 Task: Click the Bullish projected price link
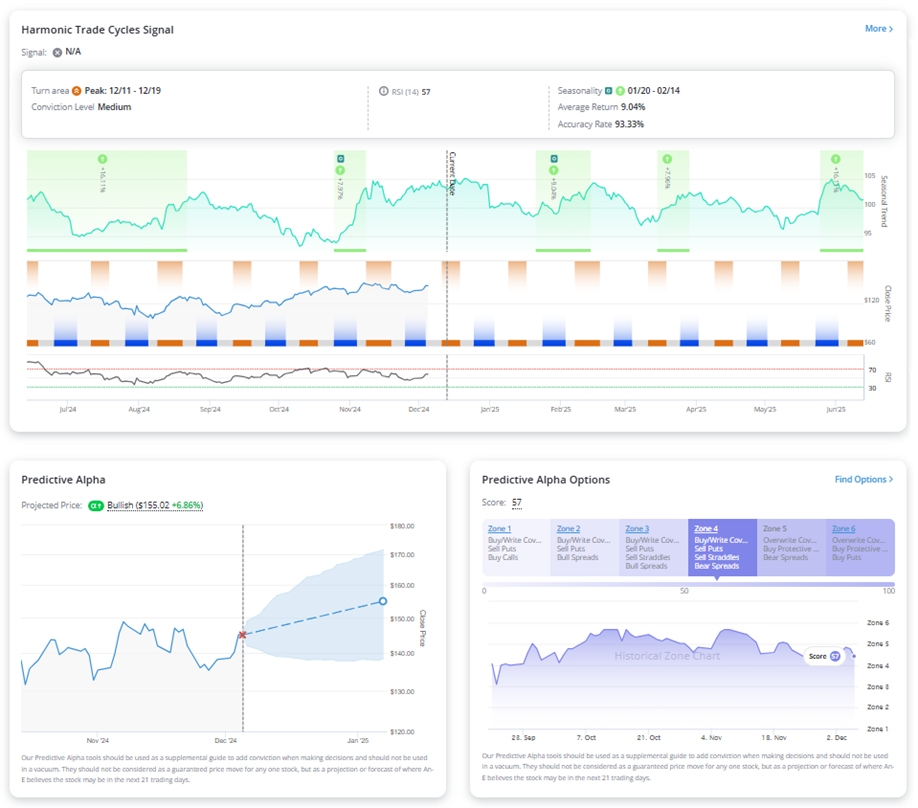tap(155, 505)
